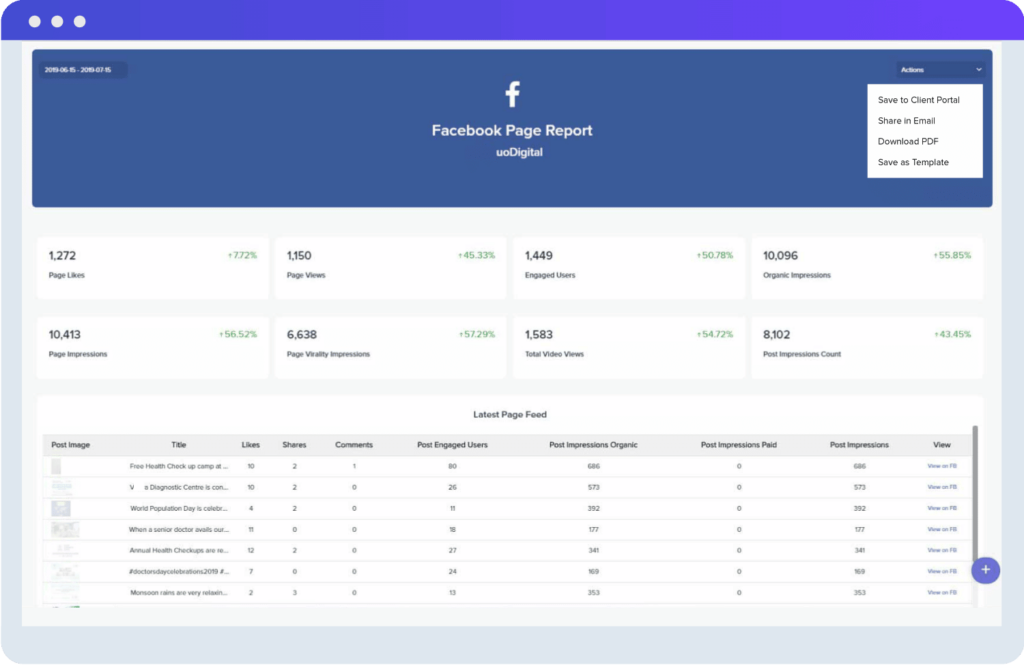Viewport: 1024px width, 665px height.
Task: Choose Download PDF from the menu
Action: click(906, 141)
